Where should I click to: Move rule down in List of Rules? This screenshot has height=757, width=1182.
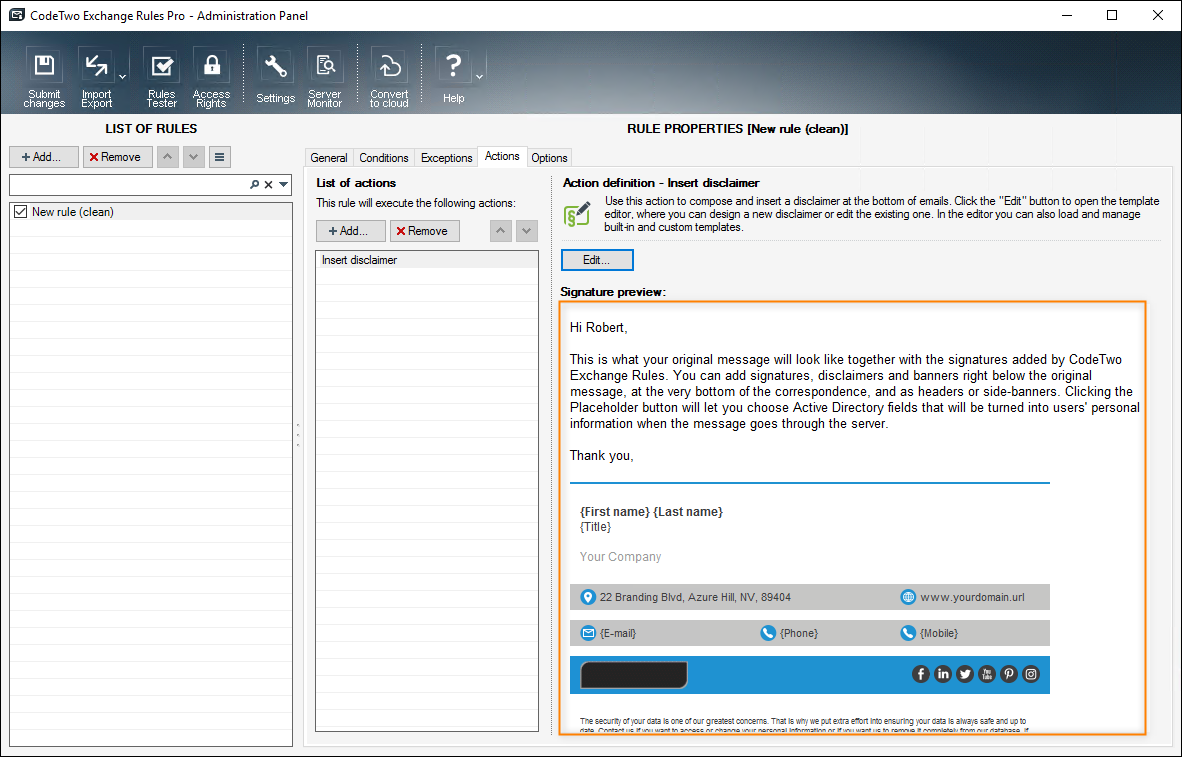[x=194, y=157]
